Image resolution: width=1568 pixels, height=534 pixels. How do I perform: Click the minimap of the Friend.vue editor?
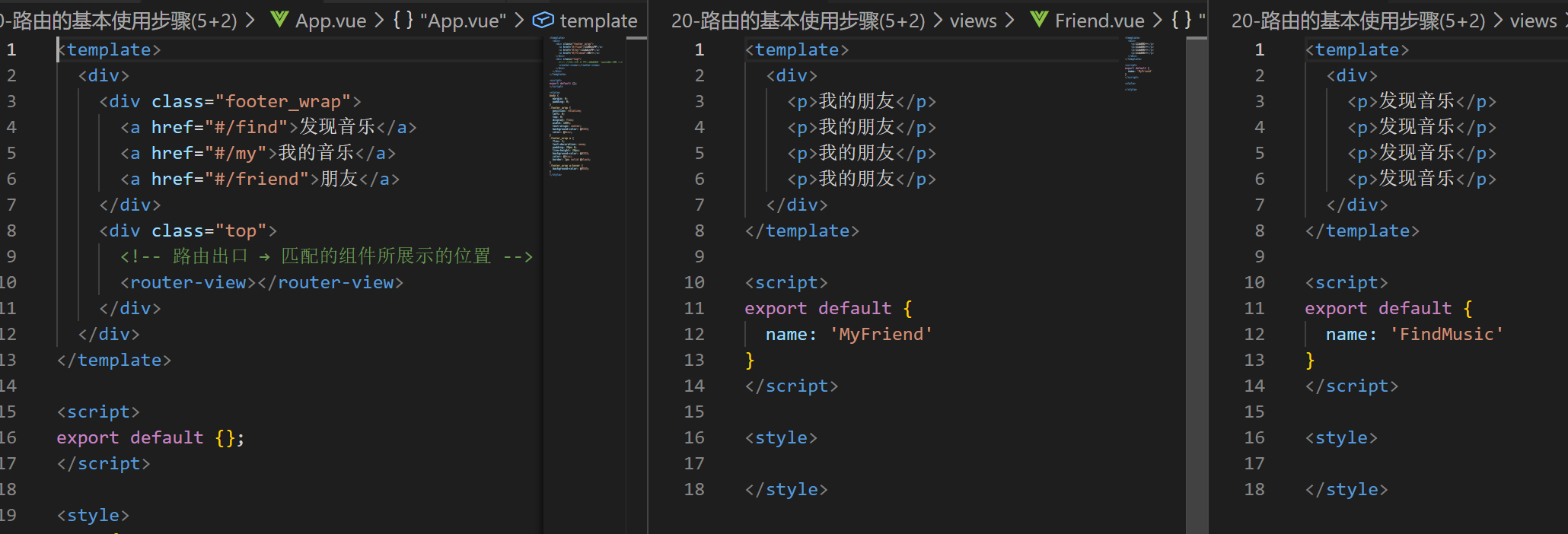point(1139,65)
